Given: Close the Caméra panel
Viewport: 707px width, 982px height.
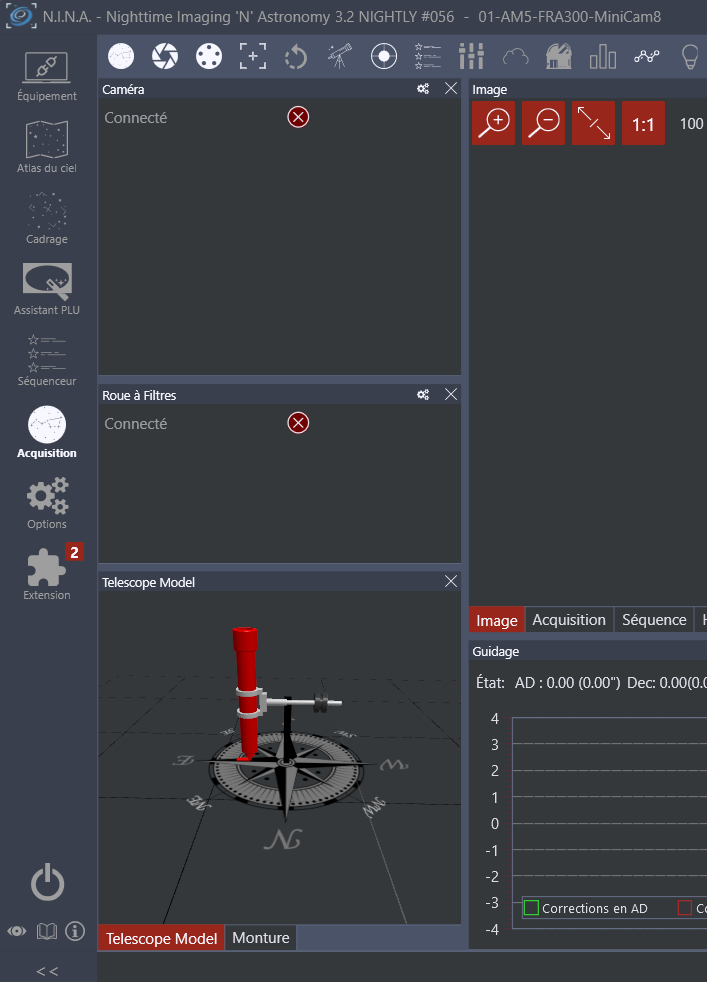Looking at the screenshot, I should click(451, 88).
